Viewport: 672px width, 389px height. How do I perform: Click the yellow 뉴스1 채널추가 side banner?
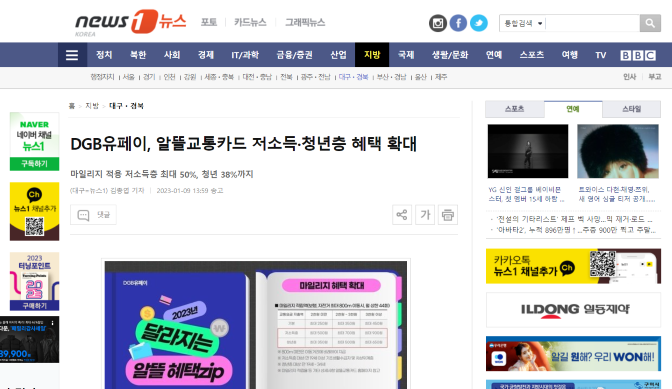34,211
